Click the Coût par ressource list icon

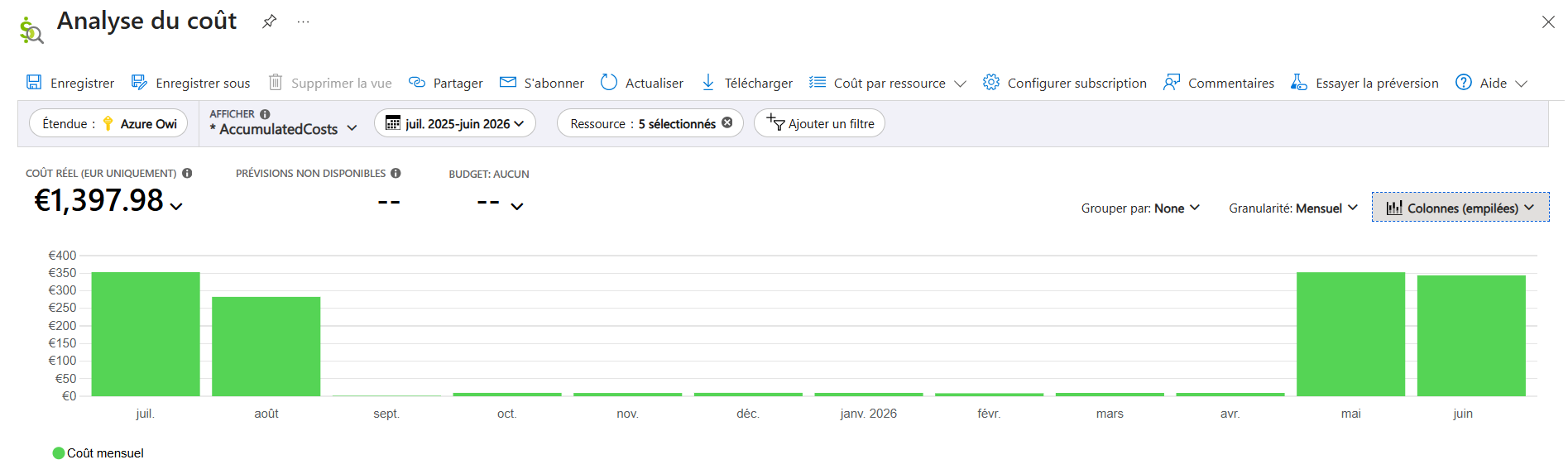click(x=818, y=82)
